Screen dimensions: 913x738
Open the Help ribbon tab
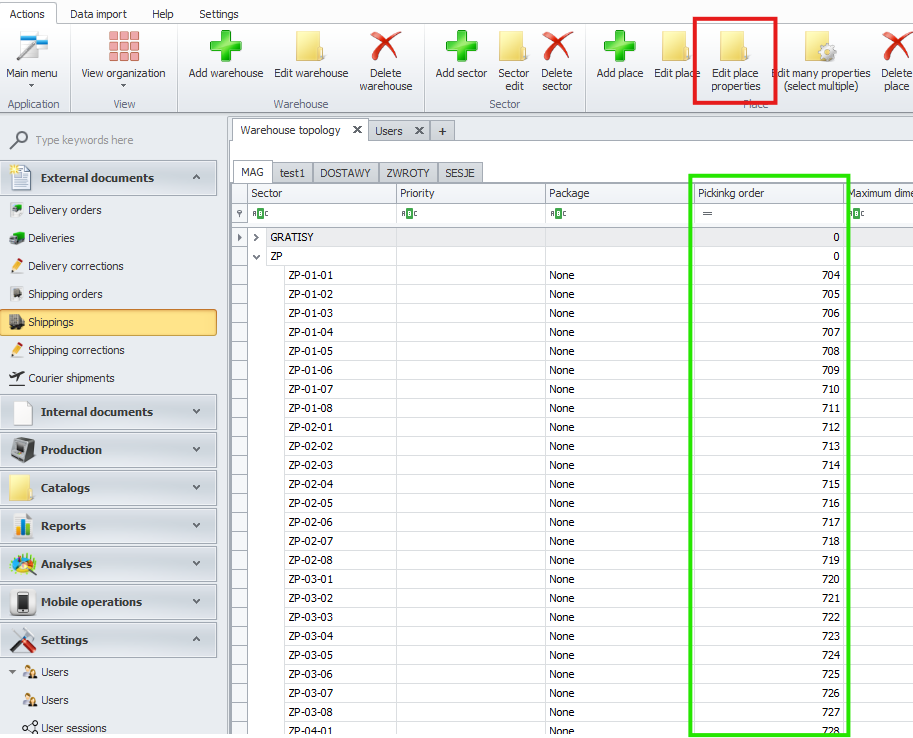pyautogui.click(x=162, y=14)
